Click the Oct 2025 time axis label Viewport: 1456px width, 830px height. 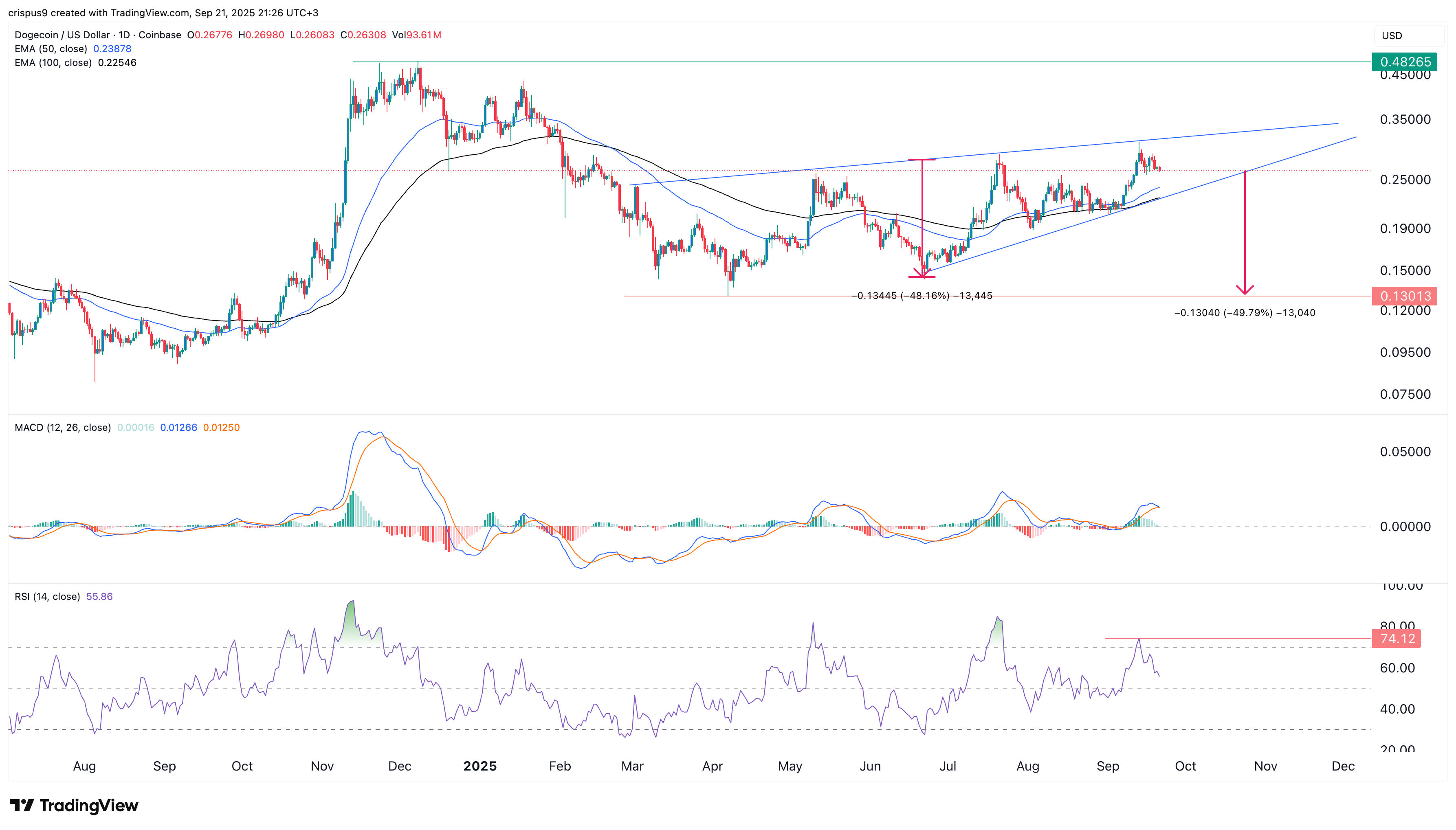(1185, 766)
